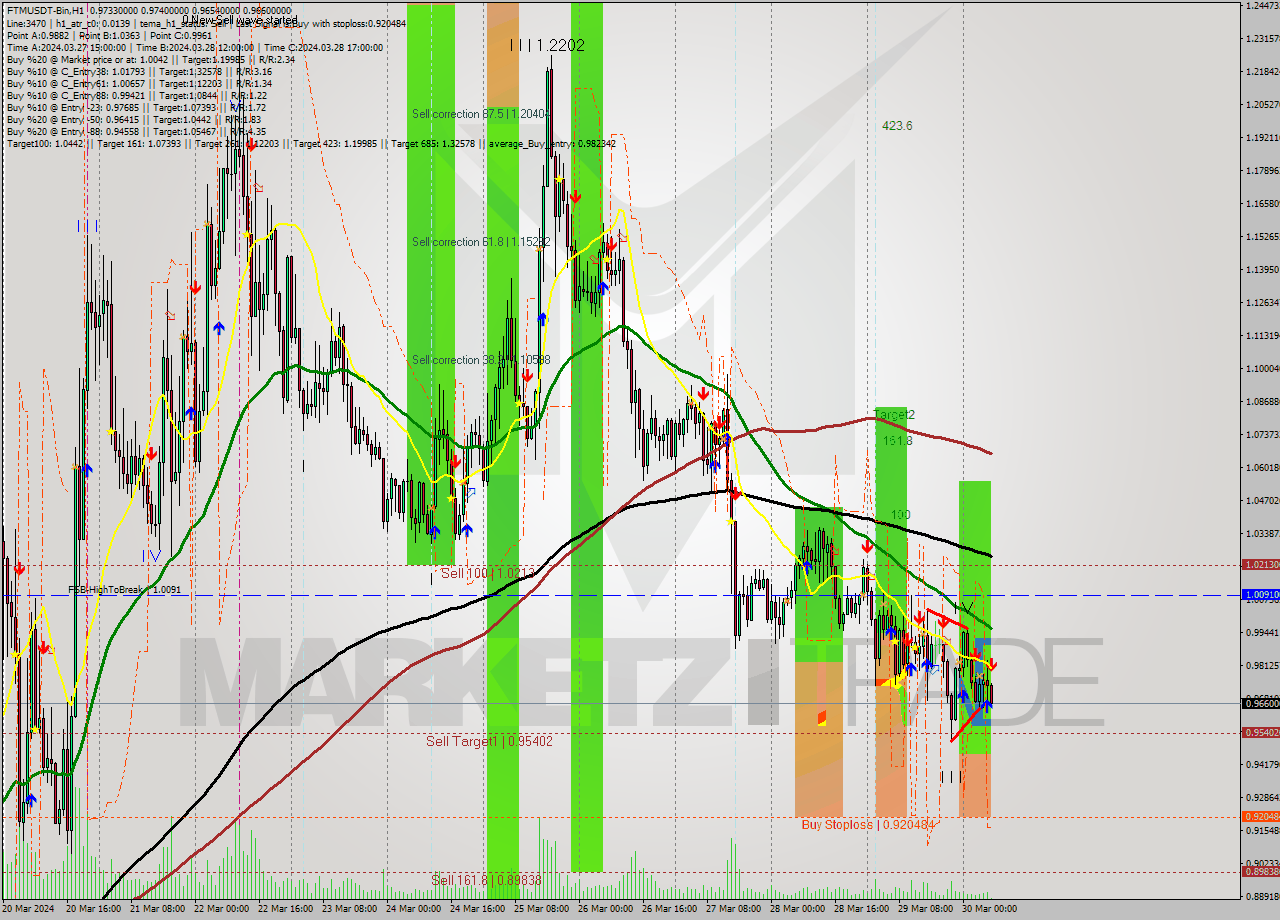Click the black 0.96600 current price marker
1280x920 pixels.
(x=1260, y=704)
